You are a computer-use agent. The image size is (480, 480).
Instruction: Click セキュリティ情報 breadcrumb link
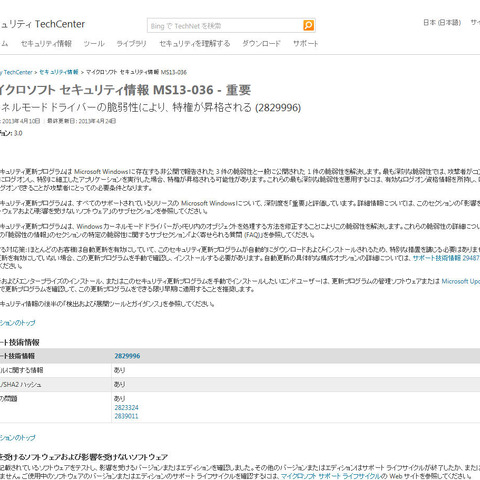(59, 72)
